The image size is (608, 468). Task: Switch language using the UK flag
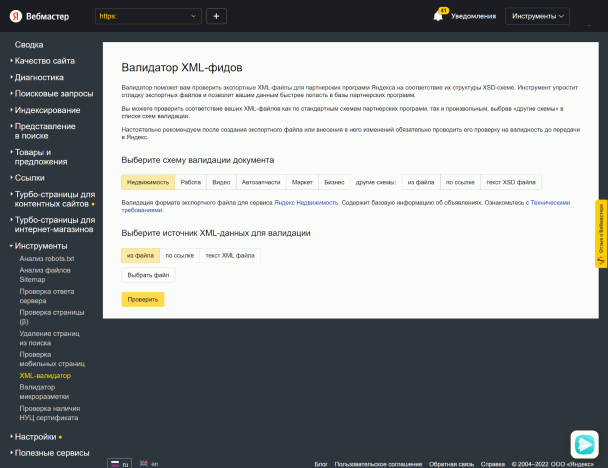(x=143, y=463)
